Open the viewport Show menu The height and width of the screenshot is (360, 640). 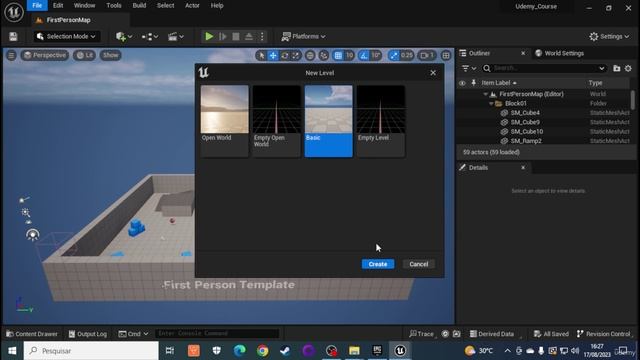[110, 56]
